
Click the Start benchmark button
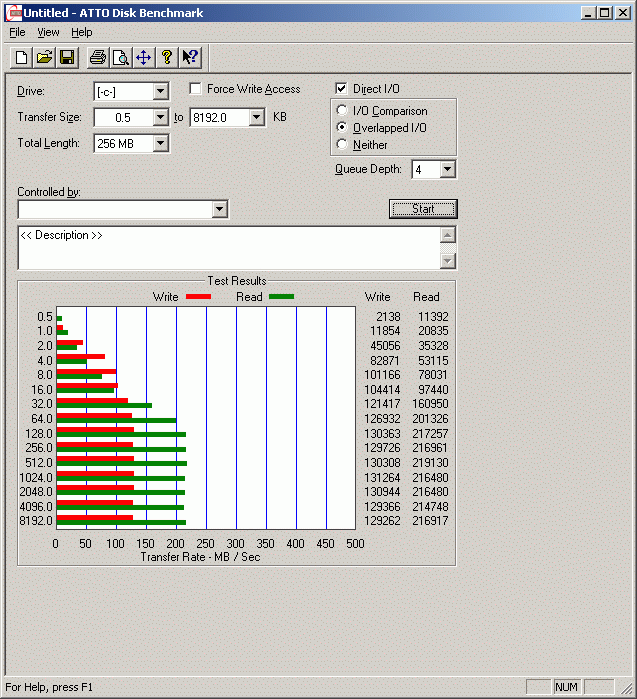tap(423, 209)
